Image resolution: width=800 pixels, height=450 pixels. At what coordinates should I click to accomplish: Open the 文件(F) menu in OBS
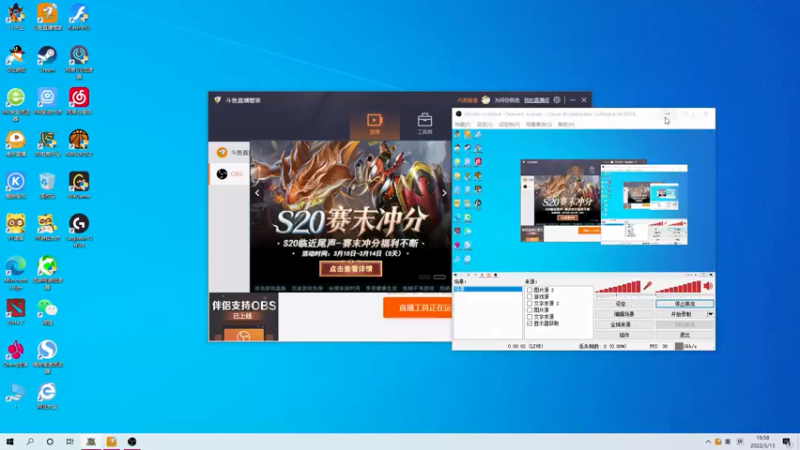tap(463, 124)
